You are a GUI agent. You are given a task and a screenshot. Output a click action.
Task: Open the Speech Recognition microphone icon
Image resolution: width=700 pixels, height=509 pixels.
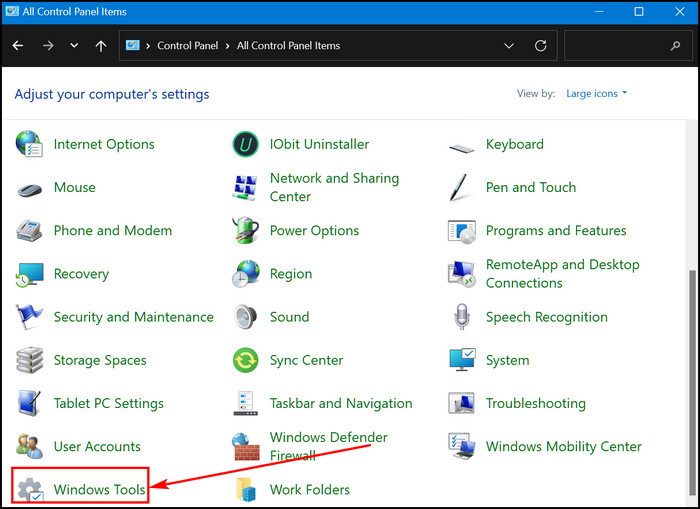(462, 317)
